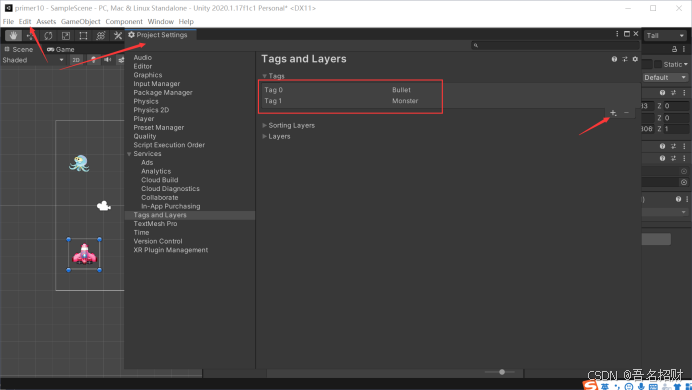The image size is (692, 390).
Task: Toggle the Static checkbox in the Inspector
Action: (x=658, y=64)
